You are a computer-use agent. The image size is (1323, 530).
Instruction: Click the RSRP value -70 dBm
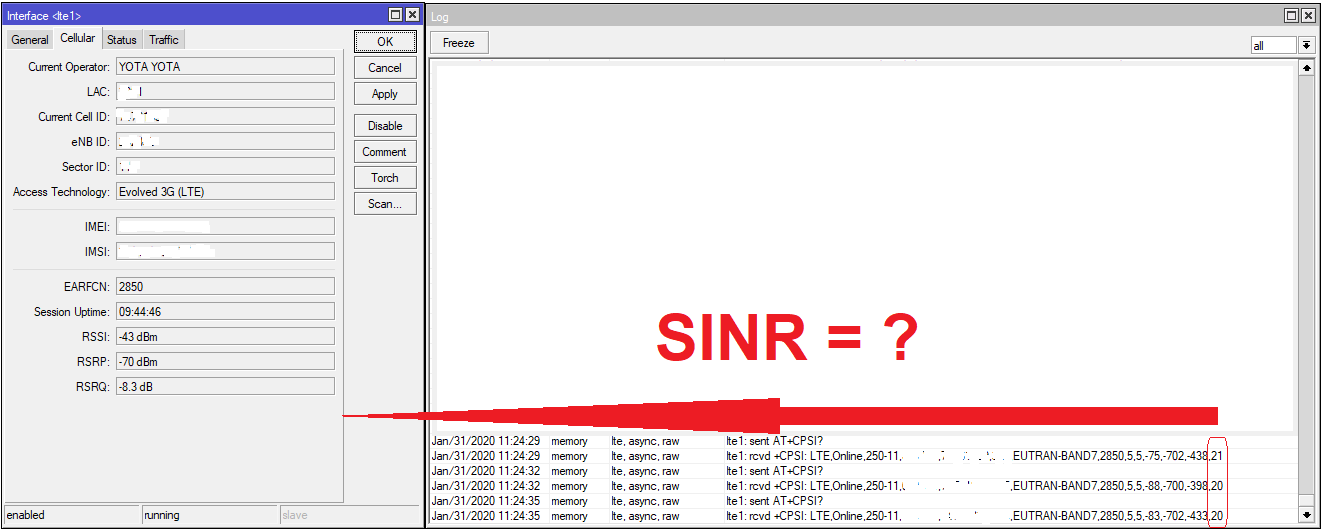click(x=225, y=361)
